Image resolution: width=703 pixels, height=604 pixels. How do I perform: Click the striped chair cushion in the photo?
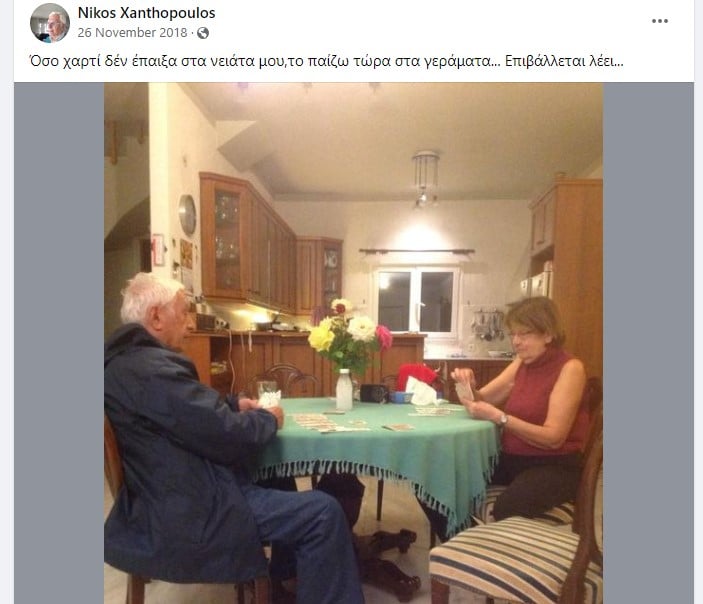point(513,558)
